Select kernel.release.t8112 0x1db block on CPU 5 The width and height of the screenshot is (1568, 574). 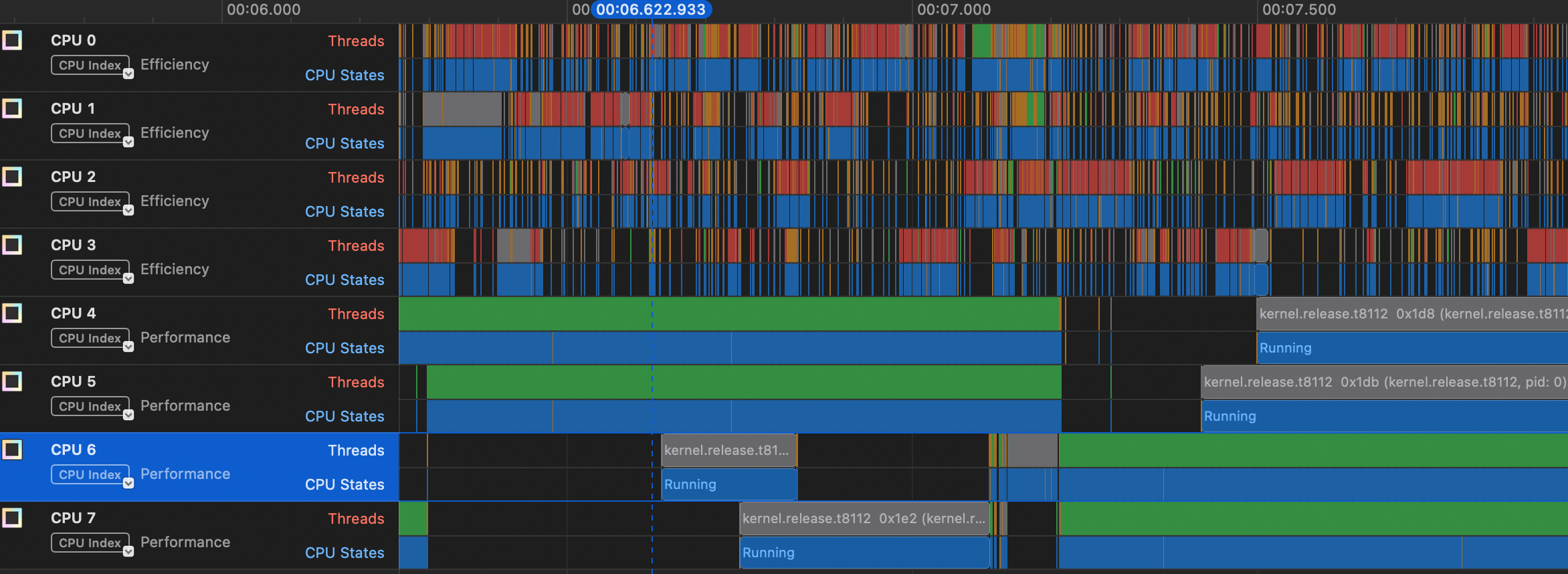point(1383,382)
